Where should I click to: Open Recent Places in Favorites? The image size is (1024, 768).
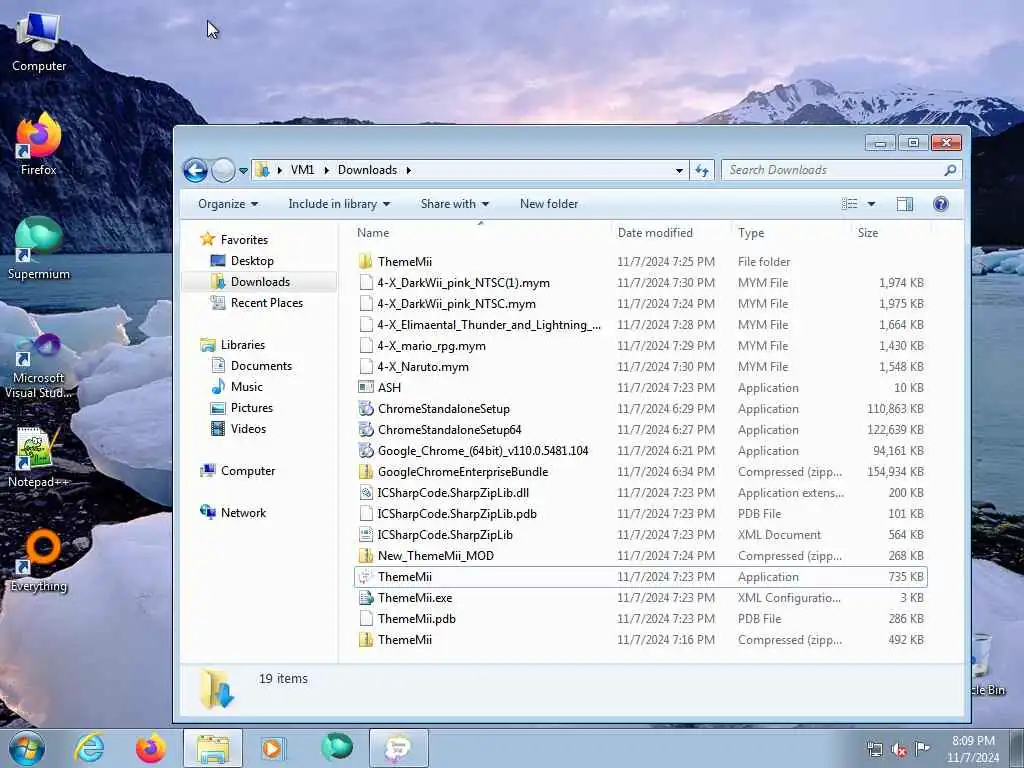[x=266, y=303]
